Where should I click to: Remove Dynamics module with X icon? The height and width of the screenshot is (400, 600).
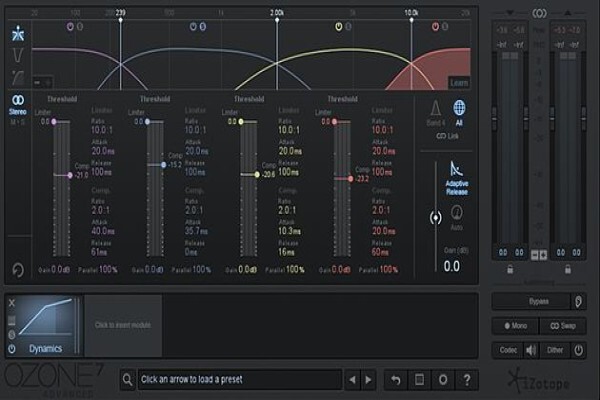pyautogui.click(x=12, y=303)
